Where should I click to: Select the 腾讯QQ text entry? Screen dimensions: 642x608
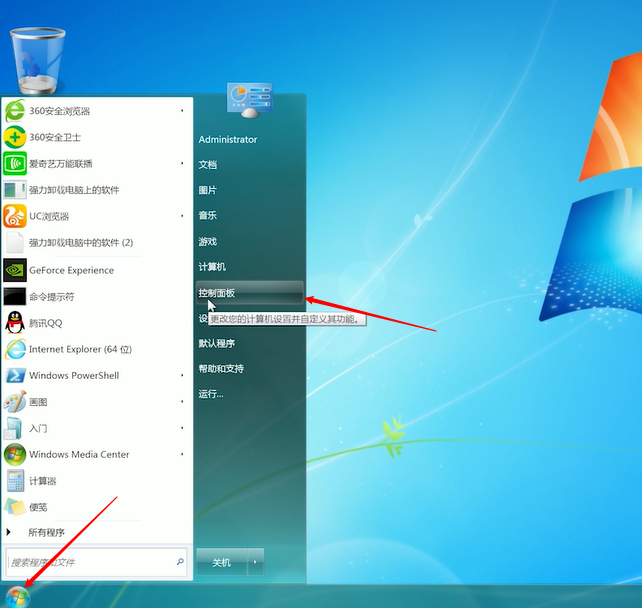45,323
